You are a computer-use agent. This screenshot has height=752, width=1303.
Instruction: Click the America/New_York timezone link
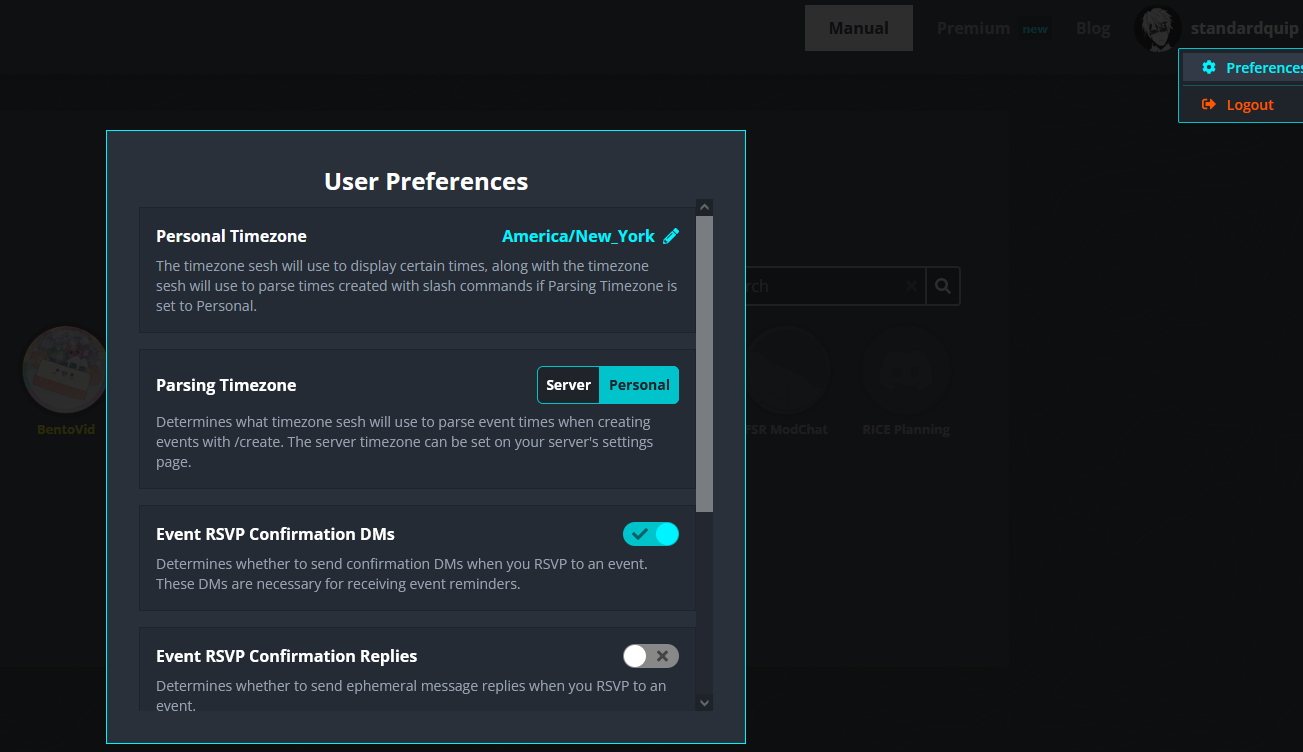click(578, 236)
